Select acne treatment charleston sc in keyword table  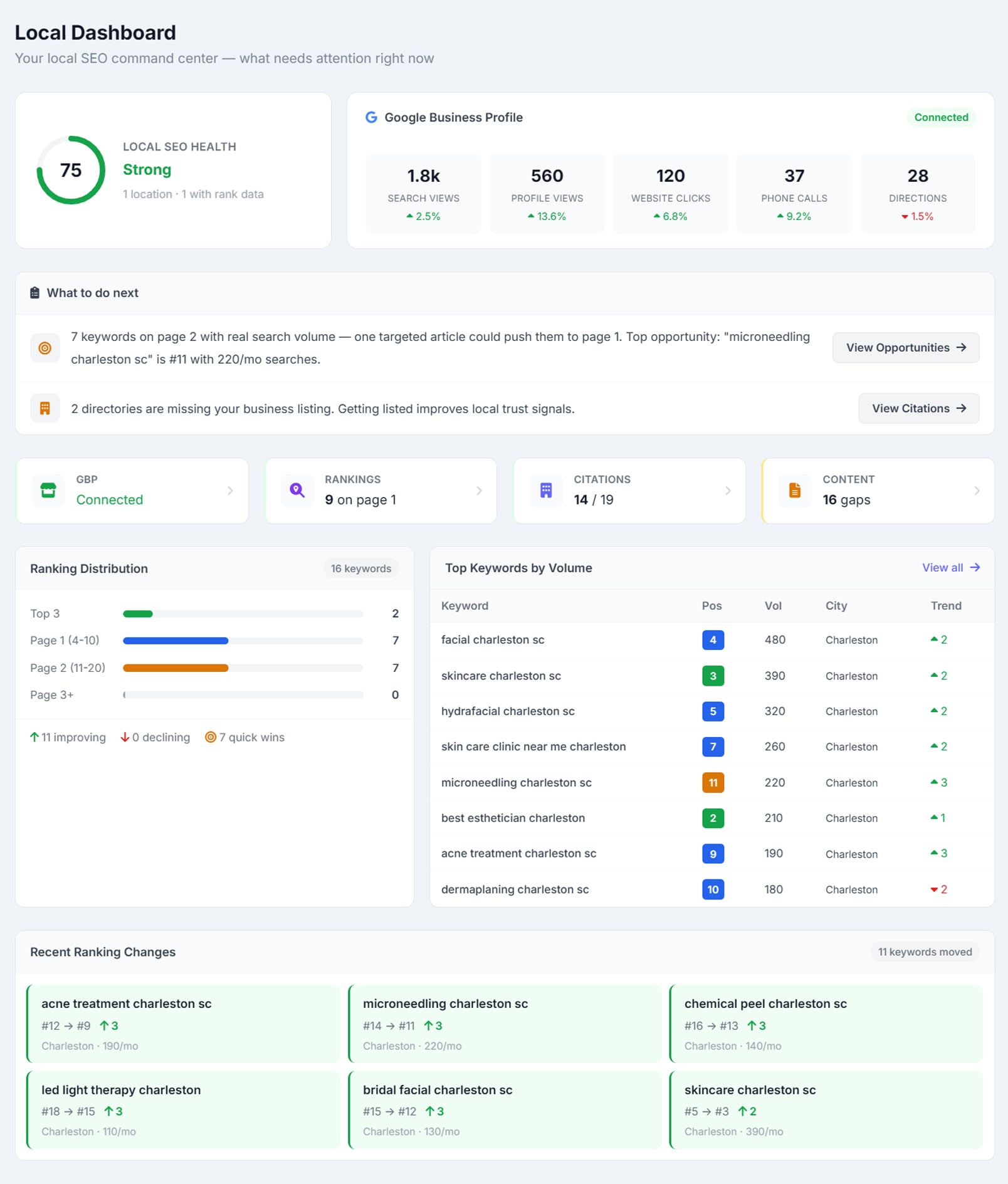pyautogui.click(x=712, y=854)
